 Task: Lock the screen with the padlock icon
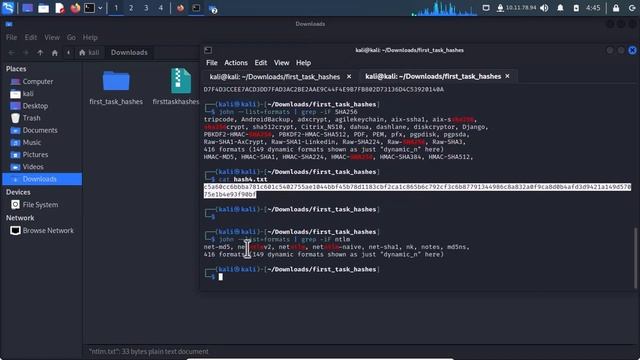616,8
